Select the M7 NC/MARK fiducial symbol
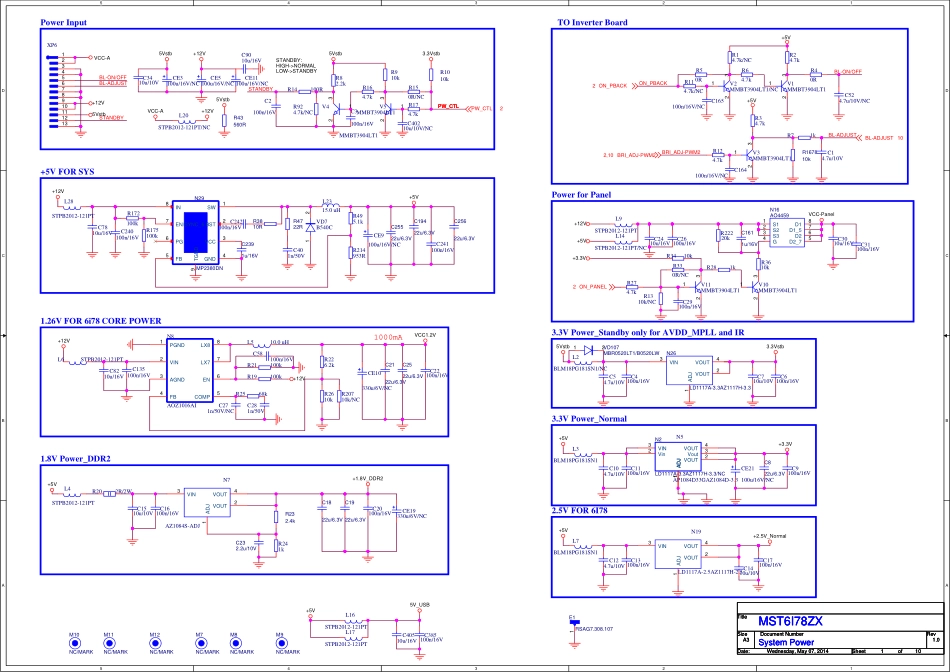Viewport: 950px width, 672px height. (201, 644)
